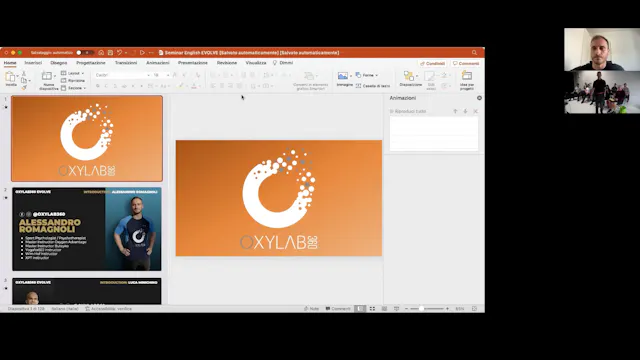Click Accessibilità: verifica in status bar
Image resolution: width=640 pixels, height=360 pixels.
tap(109, 309)
